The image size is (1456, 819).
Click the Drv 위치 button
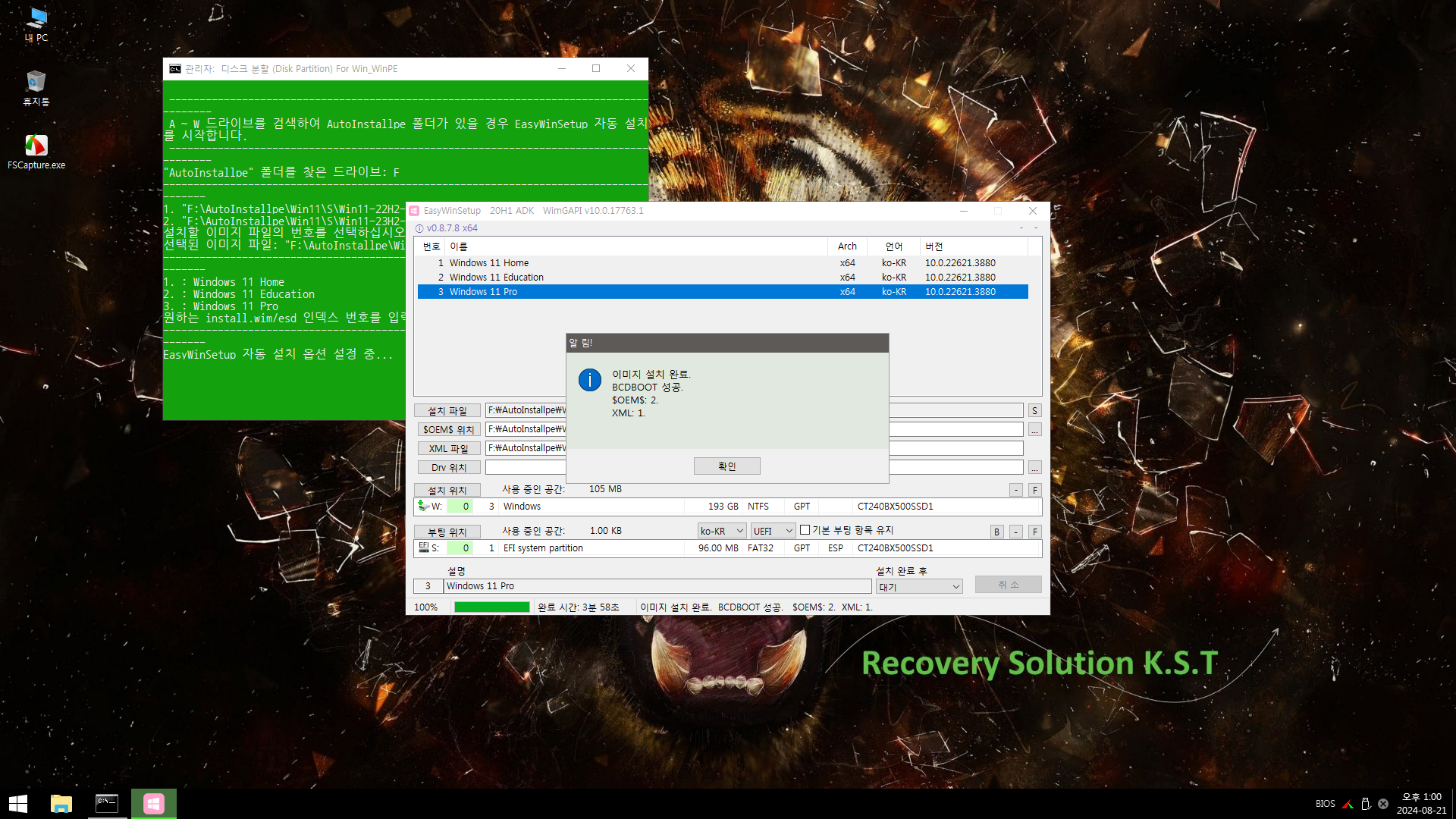447,468
